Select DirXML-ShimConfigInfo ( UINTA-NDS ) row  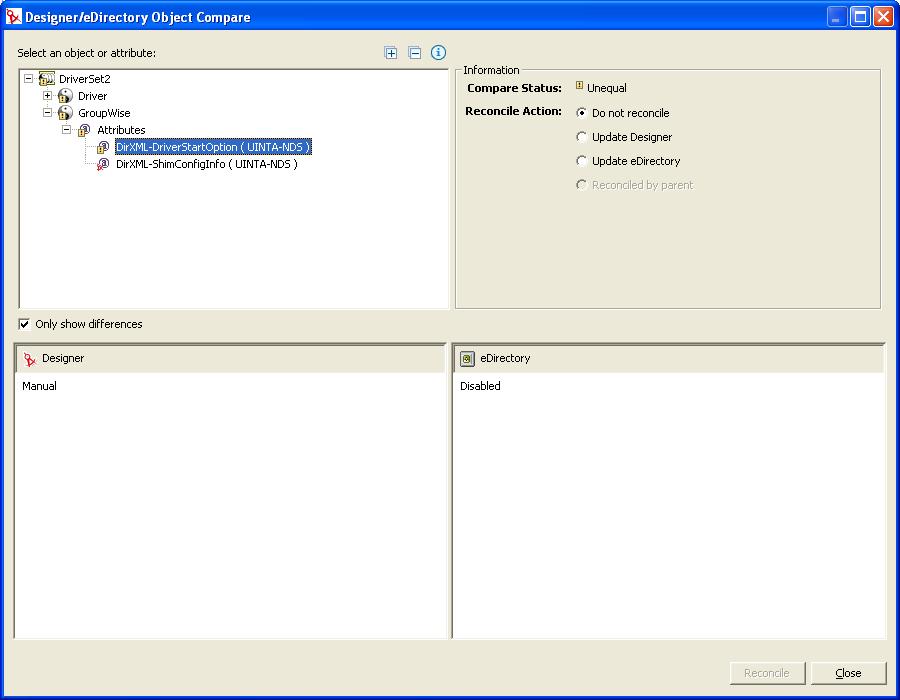pos(207,164)
